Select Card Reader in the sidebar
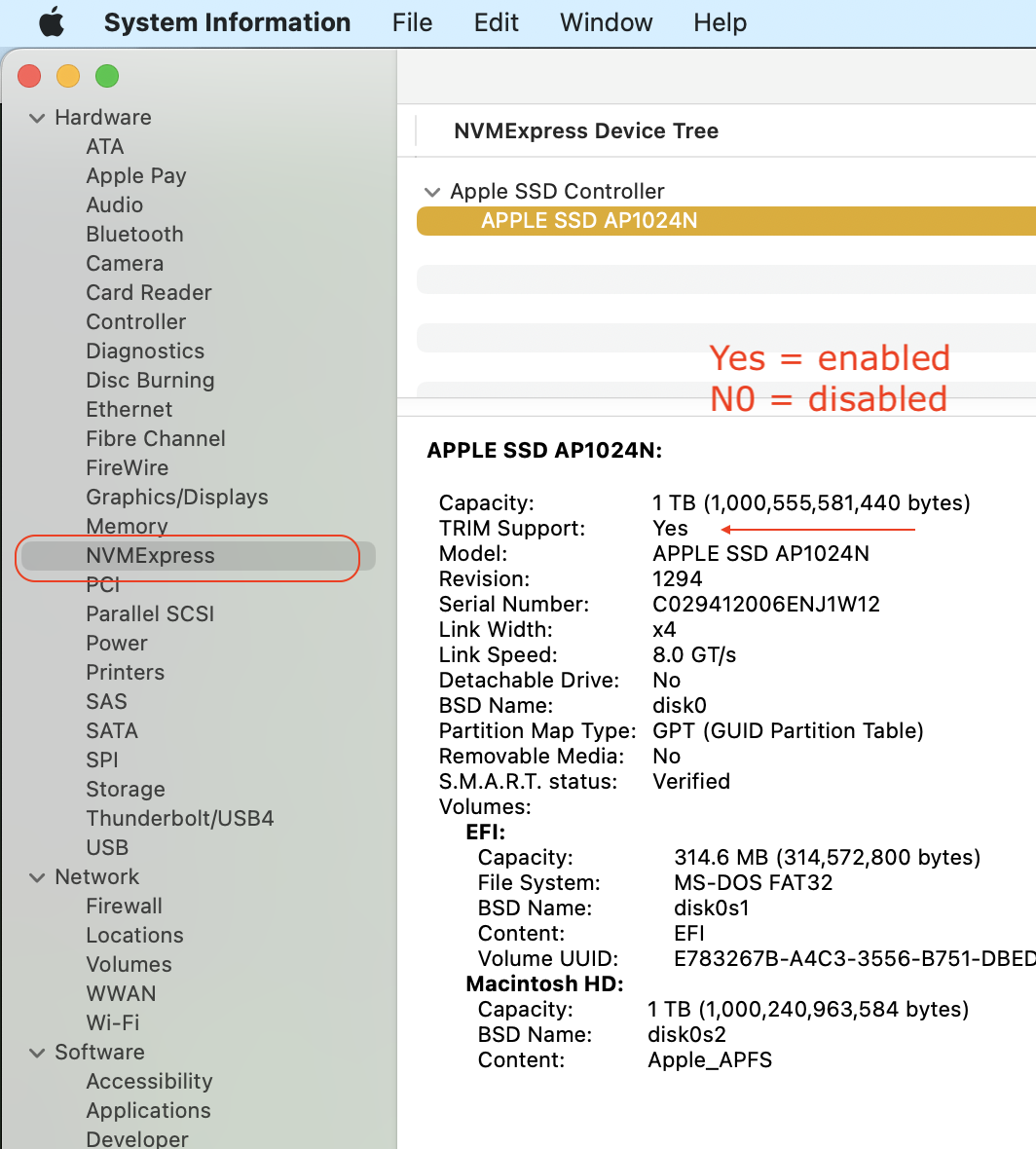 click(149, 293)
